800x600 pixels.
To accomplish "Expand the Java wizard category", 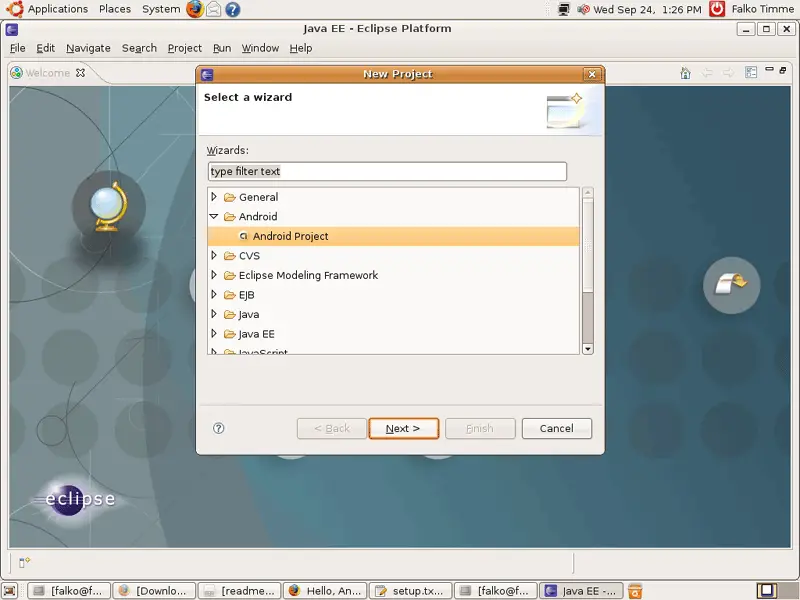I will [214, 314].
